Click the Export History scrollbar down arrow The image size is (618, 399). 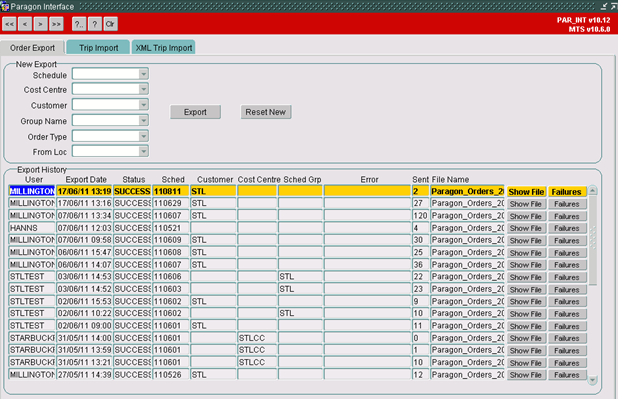[x=592, y=380]
